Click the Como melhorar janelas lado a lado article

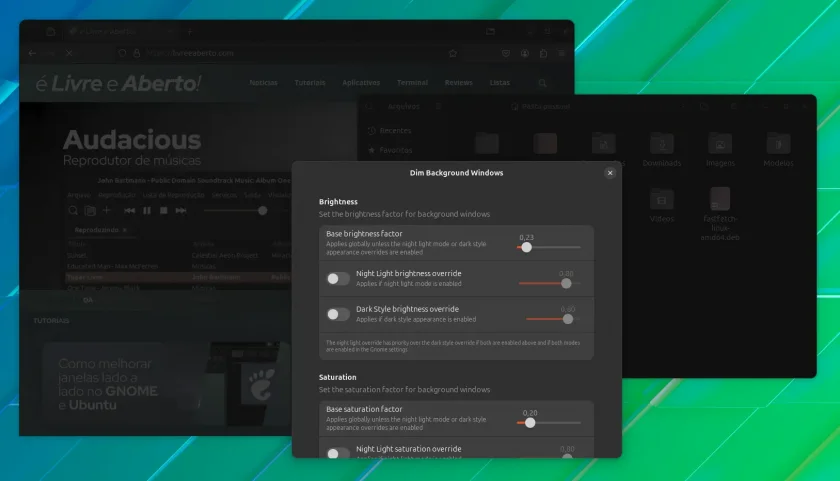pos(166,384)
